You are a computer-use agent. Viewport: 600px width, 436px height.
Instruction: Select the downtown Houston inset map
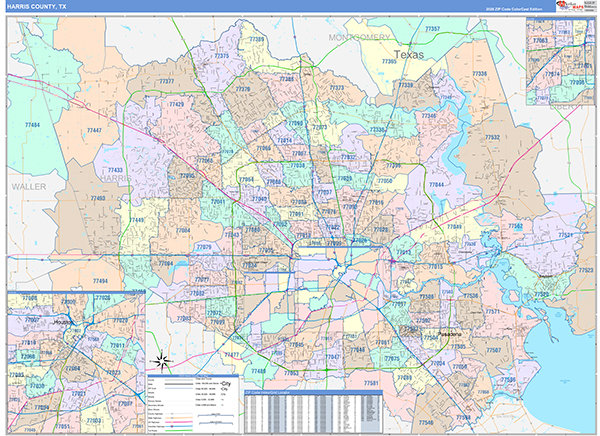pyautogui.click(x=76, y=362)
